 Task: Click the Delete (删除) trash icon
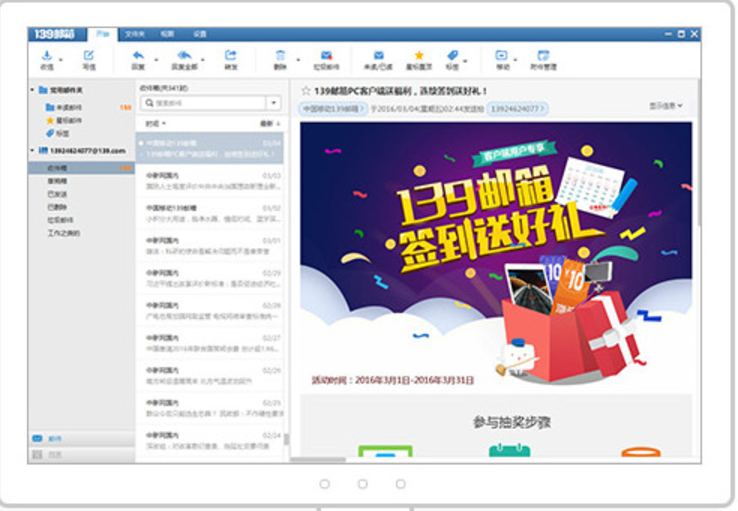pyautogui.click(x=280, y=56)
